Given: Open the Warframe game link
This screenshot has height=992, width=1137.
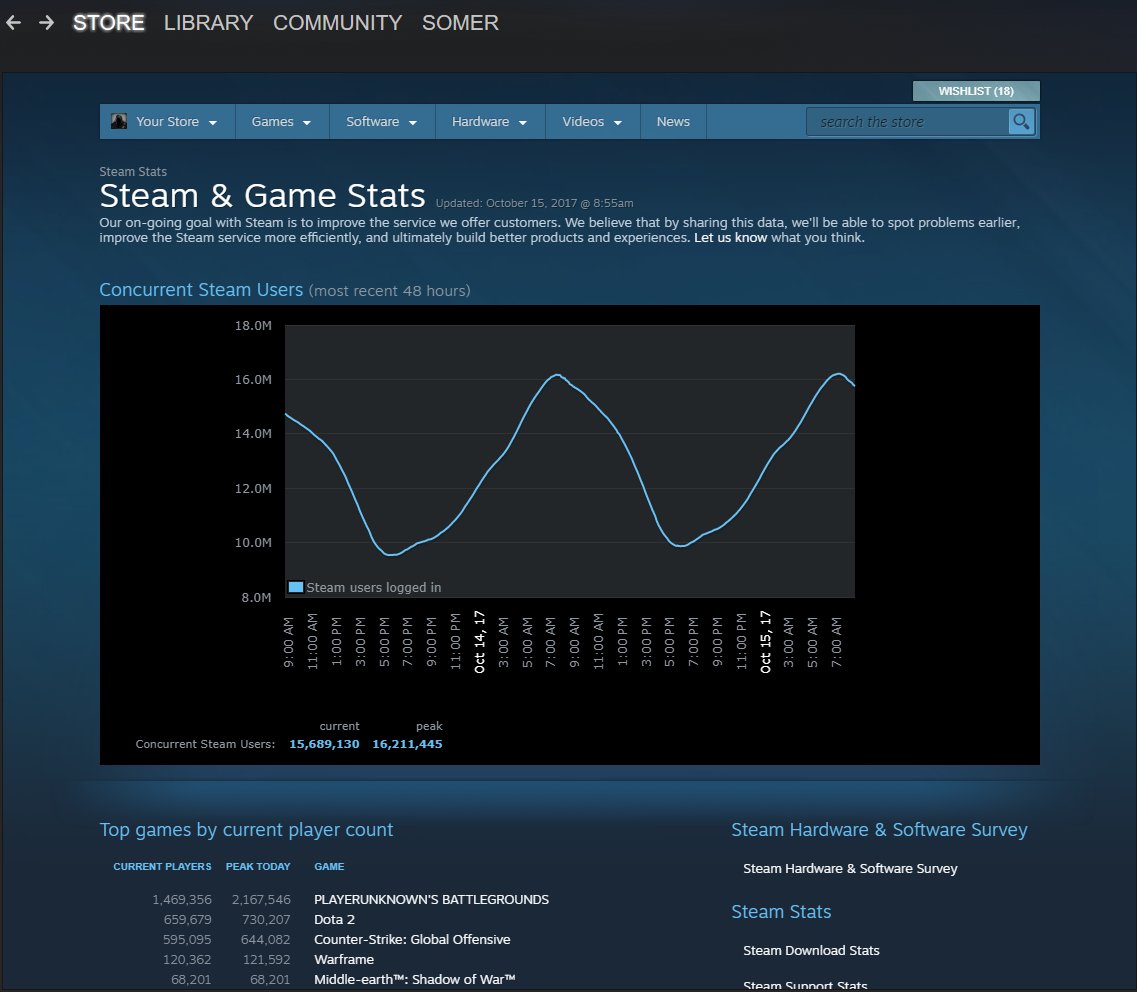Looking at the screenshot, I should pos(344,959).
